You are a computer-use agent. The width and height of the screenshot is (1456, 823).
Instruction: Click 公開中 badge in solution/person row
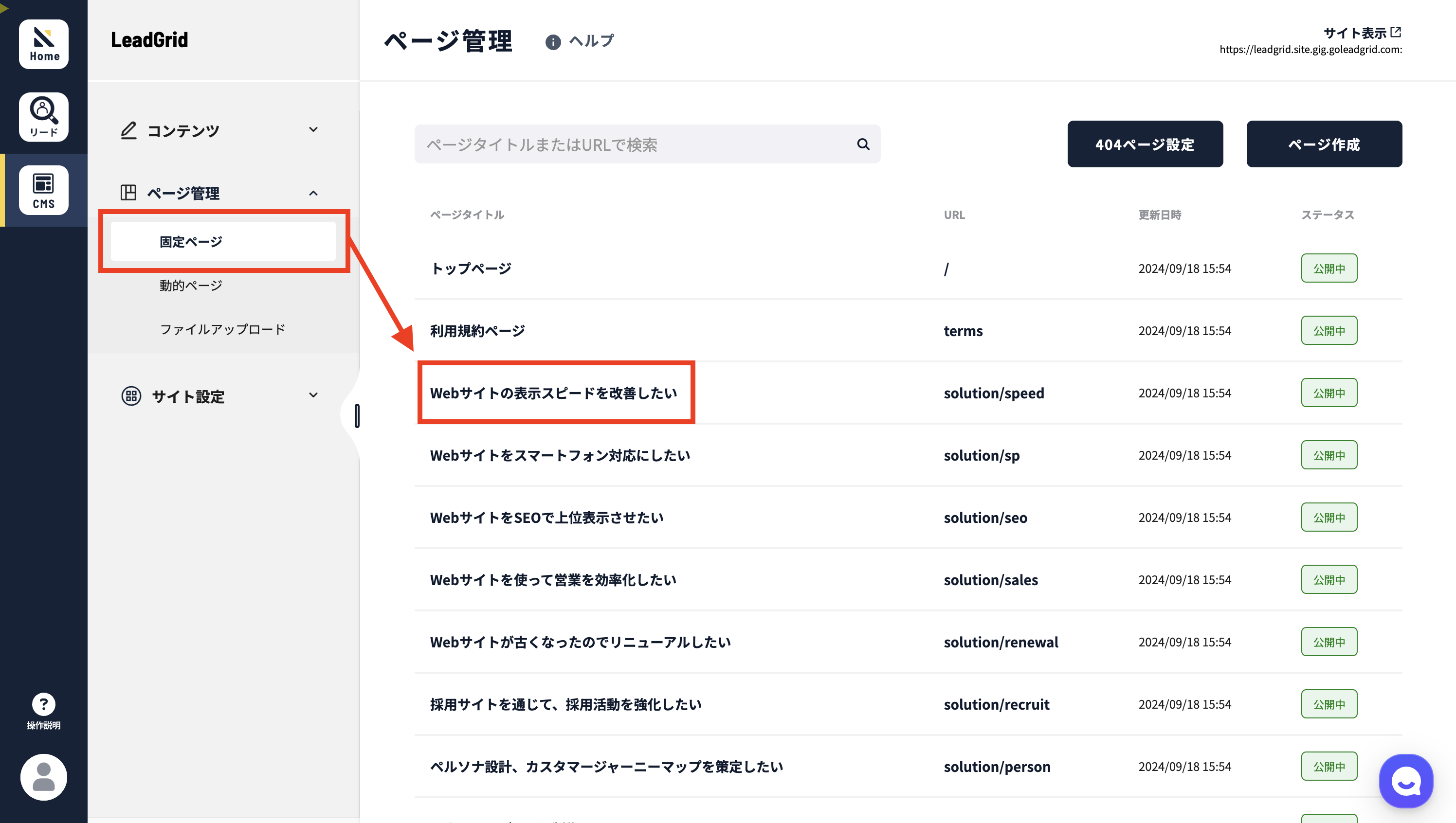click(x=1329, y=767)
